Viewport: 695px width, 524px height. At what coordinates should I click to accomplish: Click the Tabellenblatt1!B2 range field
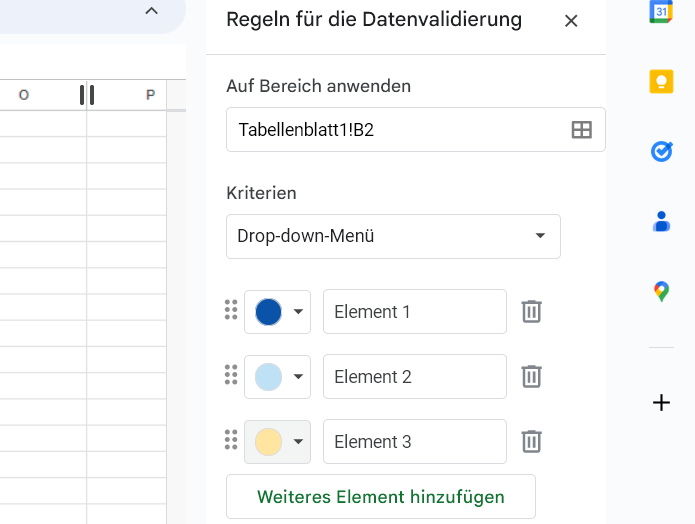[415, 129]
